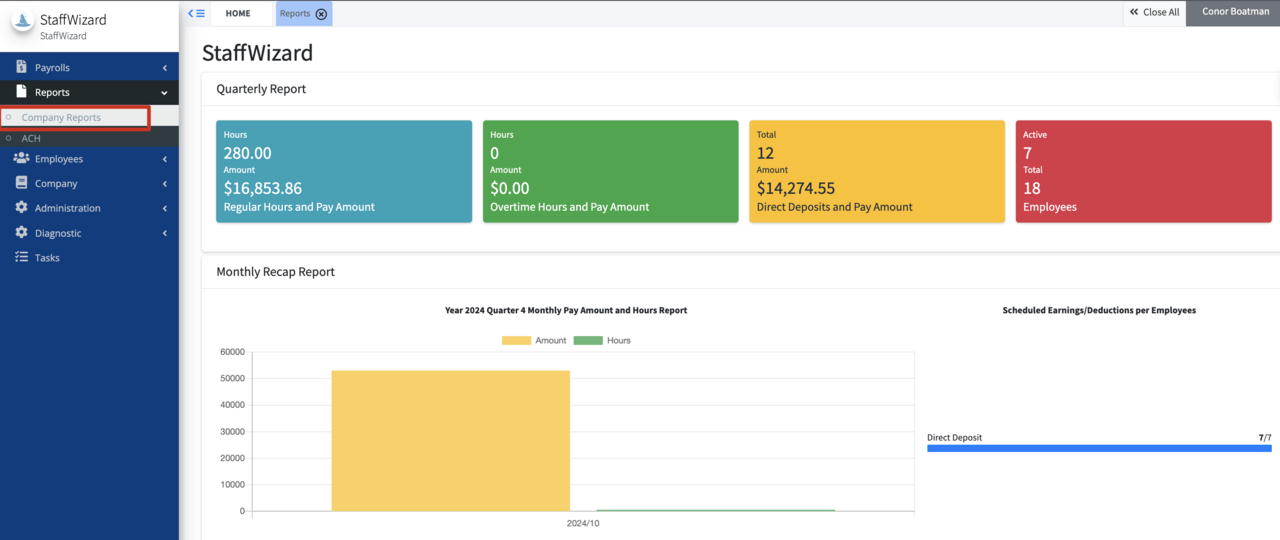
Task: Click the Company building icon
Action: point(21,183)
